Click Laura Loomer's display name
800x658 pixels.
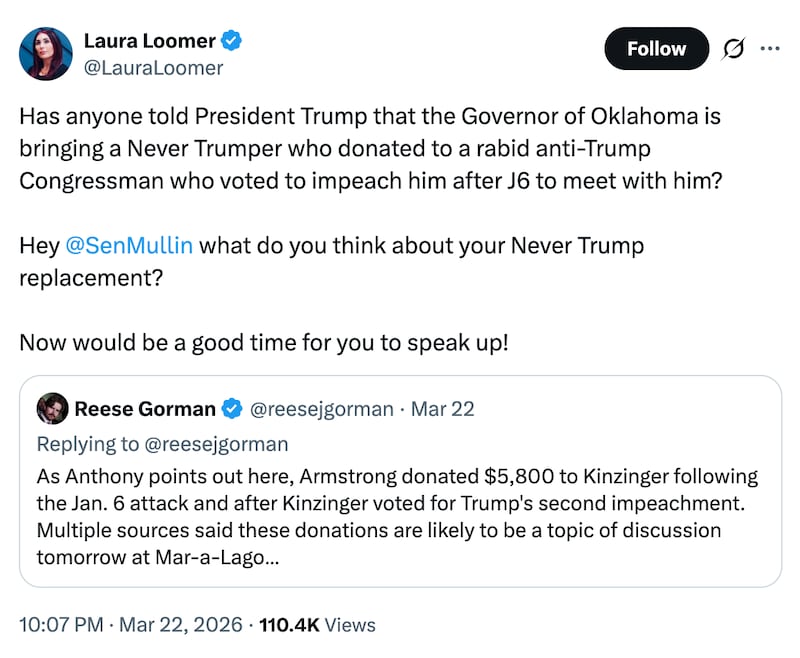(x=150, y=40)
